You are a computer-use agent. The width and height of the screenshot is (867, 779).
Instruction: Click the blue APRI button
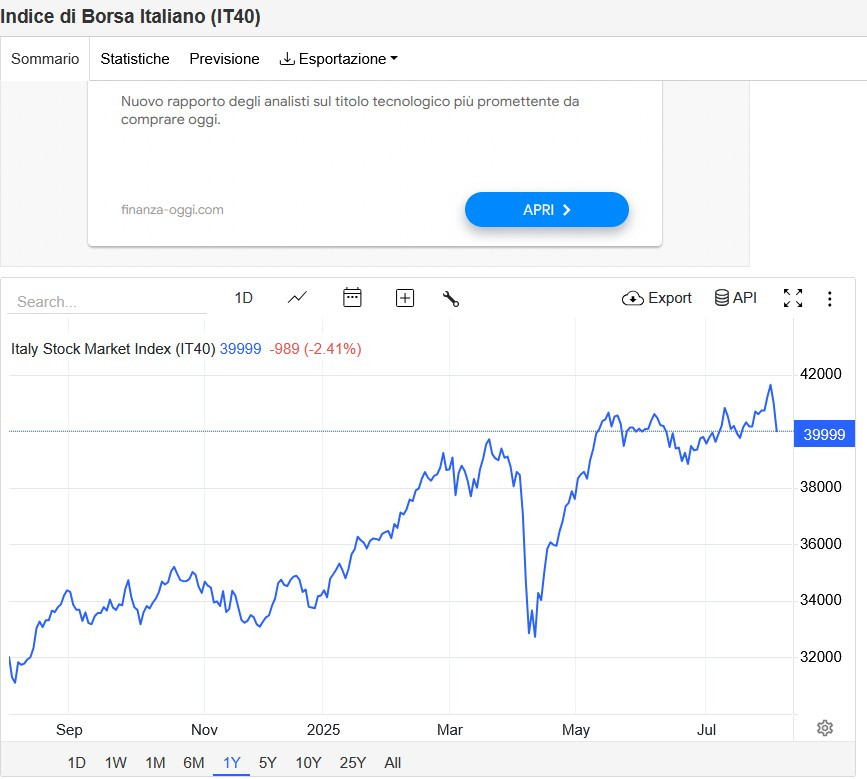pos(547,210)
